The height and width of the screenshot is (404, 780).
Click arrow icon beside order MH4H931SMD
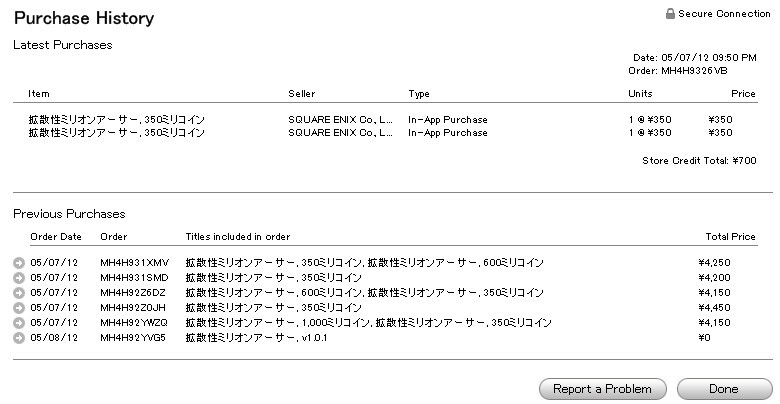[19, 278]
